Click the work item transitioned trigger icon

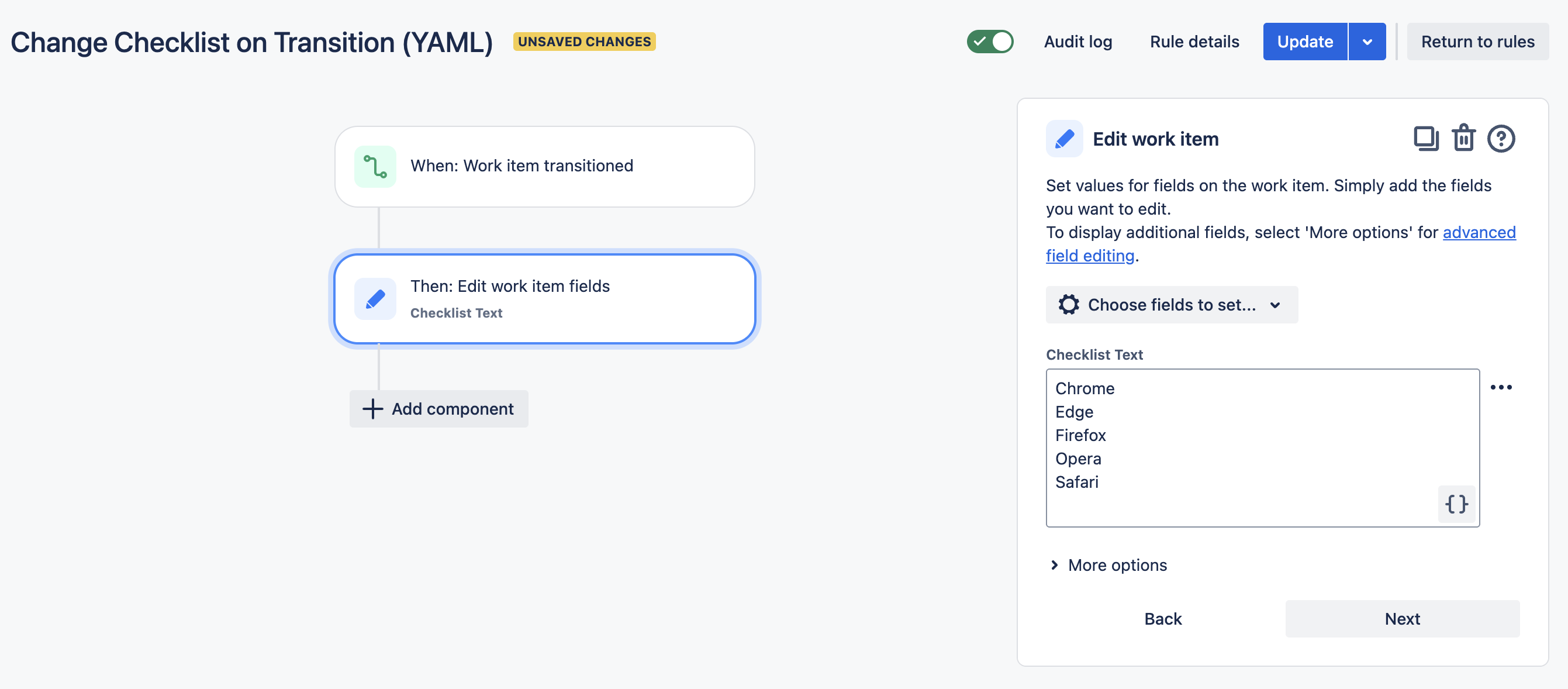375,166
